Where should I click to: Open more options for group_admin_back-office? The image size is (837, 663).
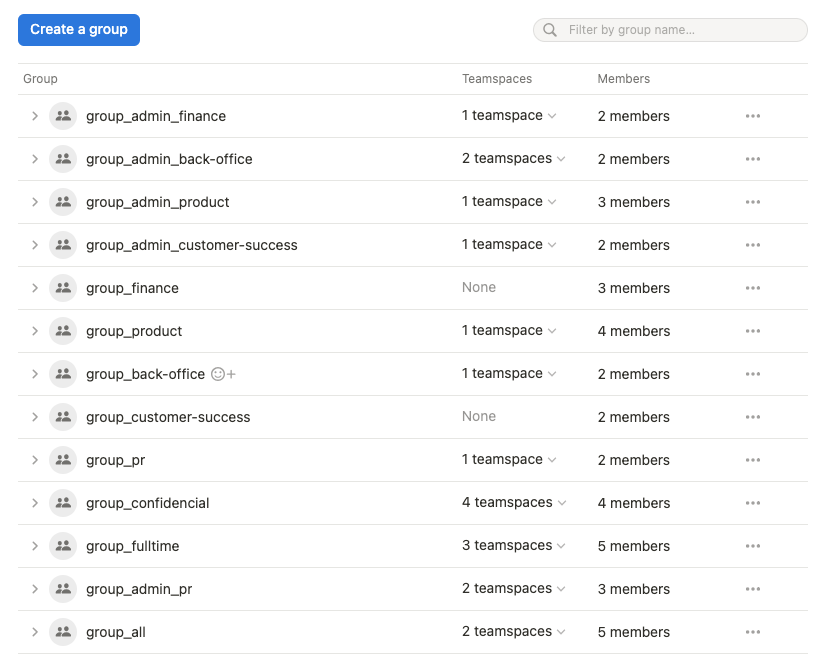point(753,159)
